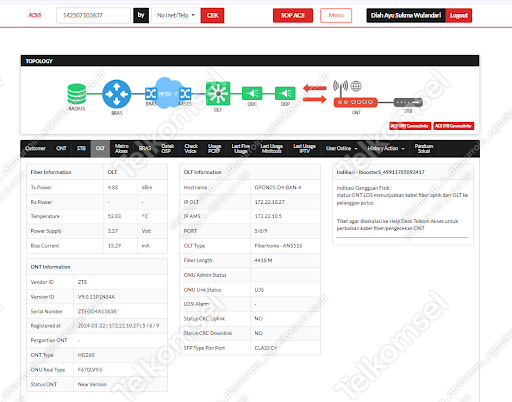512x402 pixels.
Task: Open the Datek OSP tab
Action: point(168,148)
